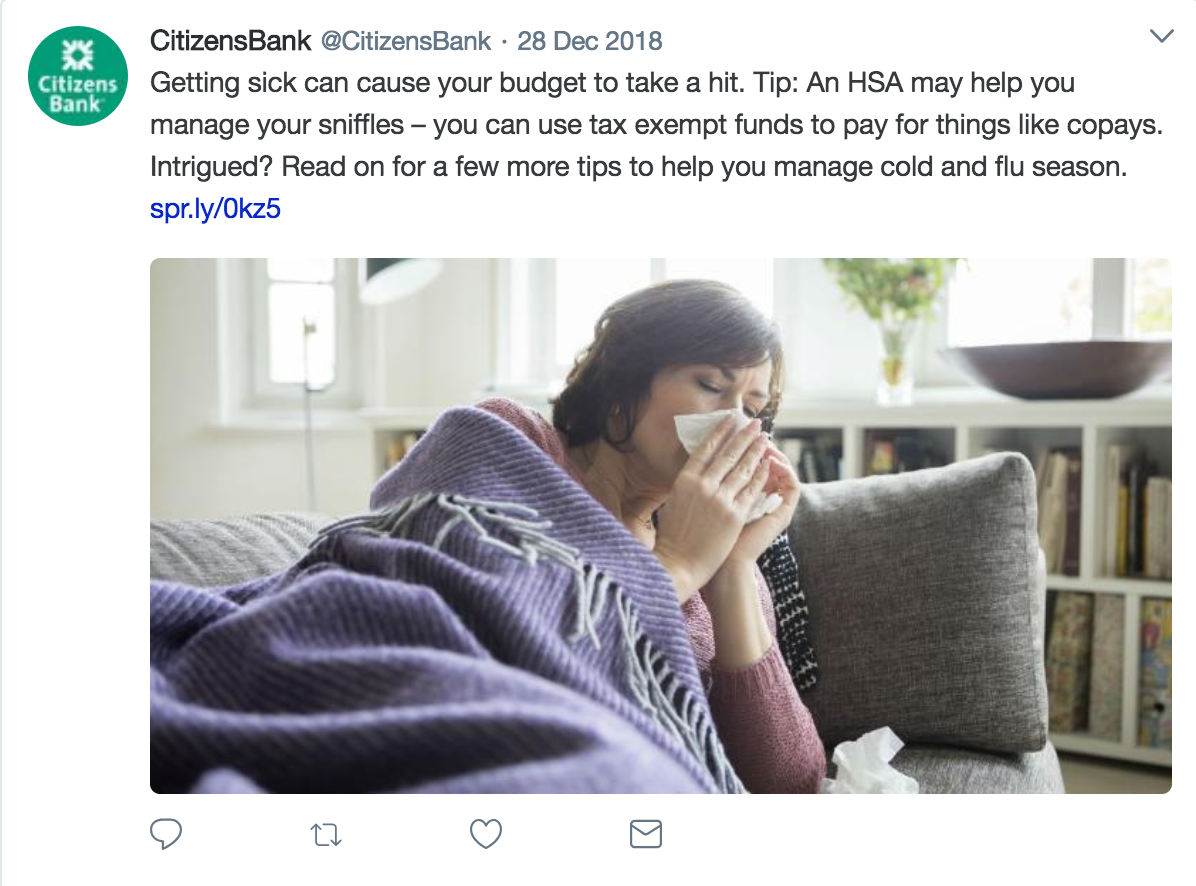Screen dimensions: 1196x886
Task: Click the line mentioning cold and flu season
Action: point(638,166)
